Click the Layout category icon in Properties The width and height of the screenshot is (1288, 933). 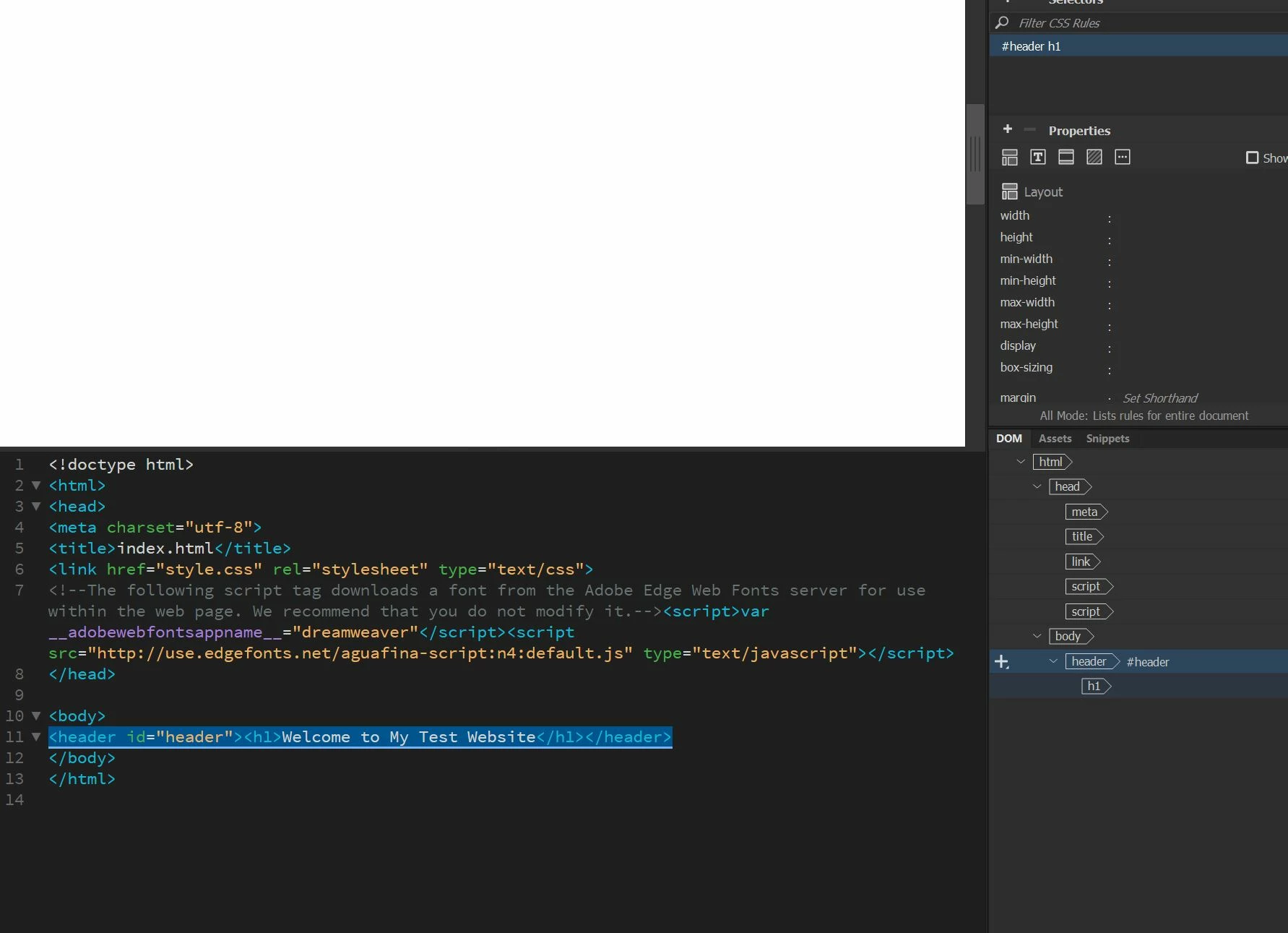pyautogui.click(x=1009, y=158)
